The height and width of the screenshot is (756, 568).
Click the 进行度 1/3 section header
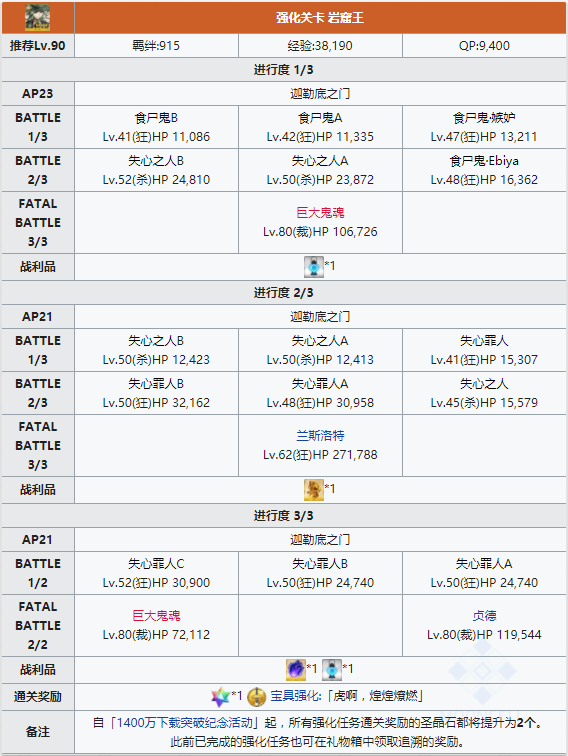pos(284,70)
